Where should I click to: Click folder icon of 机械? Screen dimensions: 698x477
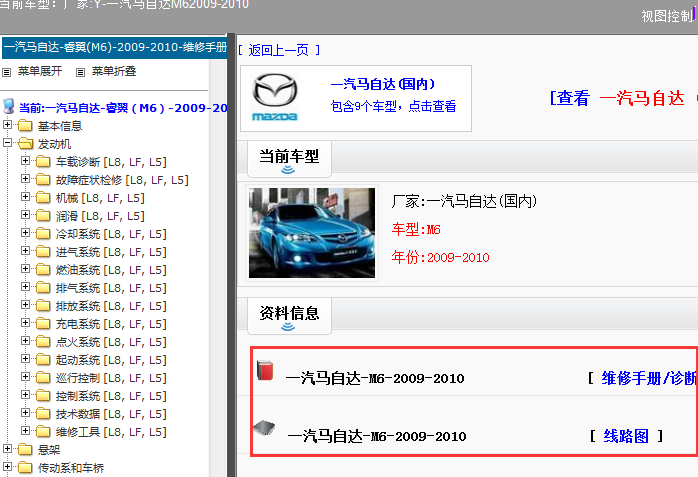point(43,198)
